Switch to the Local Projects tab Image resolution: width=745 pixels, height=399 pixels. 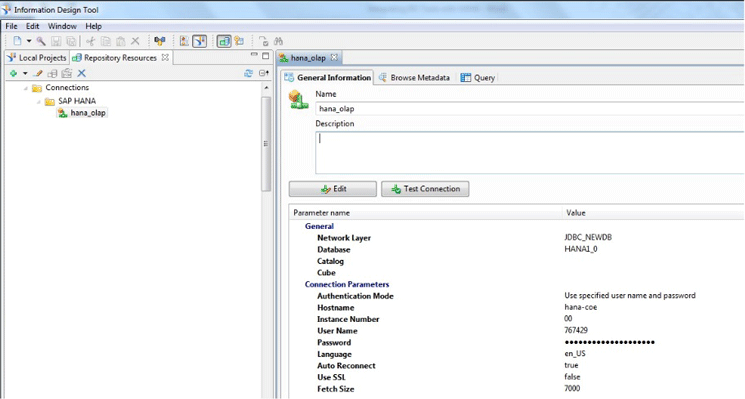point(37,57)
